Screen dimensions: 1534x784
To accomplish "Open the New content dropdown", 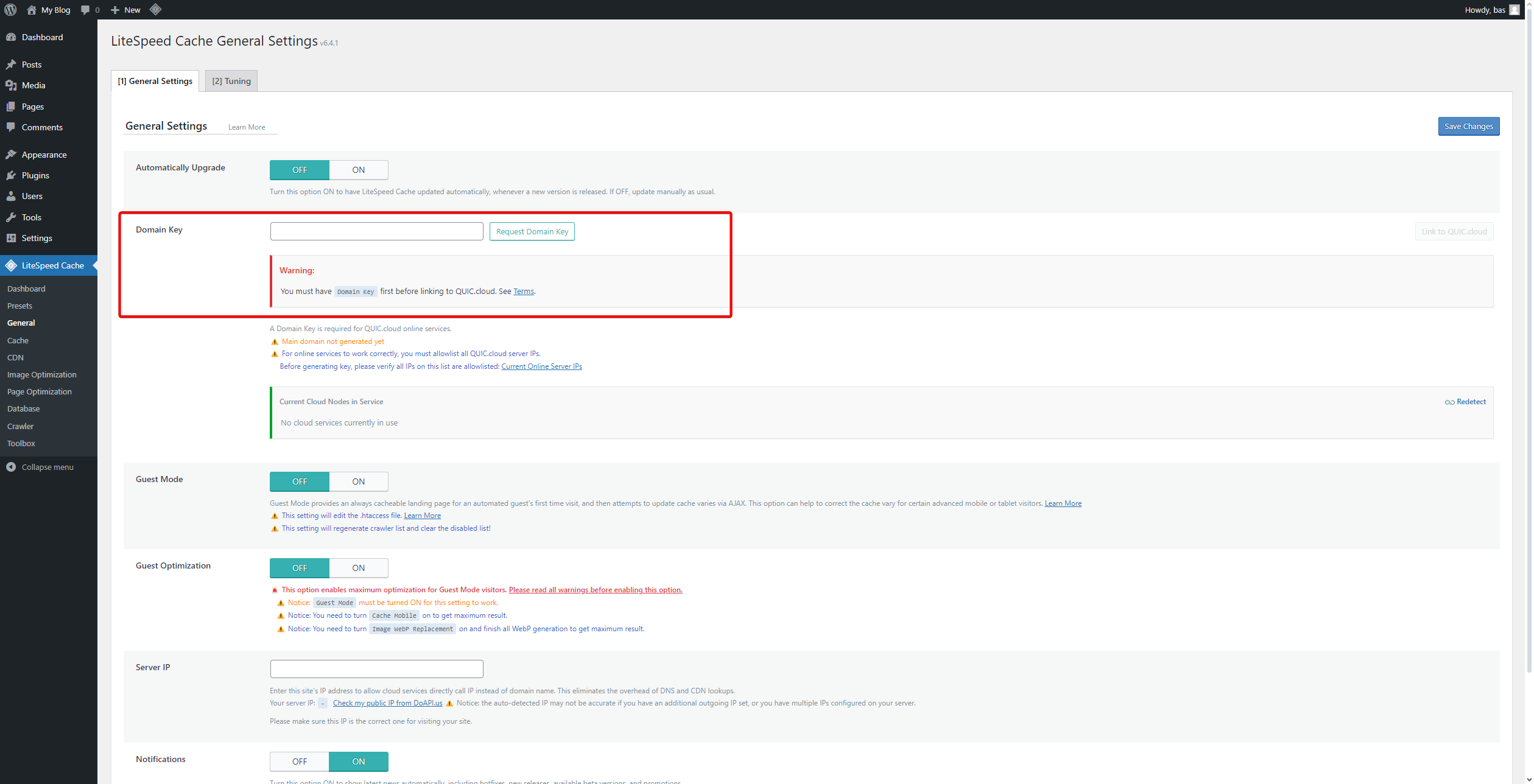I will click(126, 10).
